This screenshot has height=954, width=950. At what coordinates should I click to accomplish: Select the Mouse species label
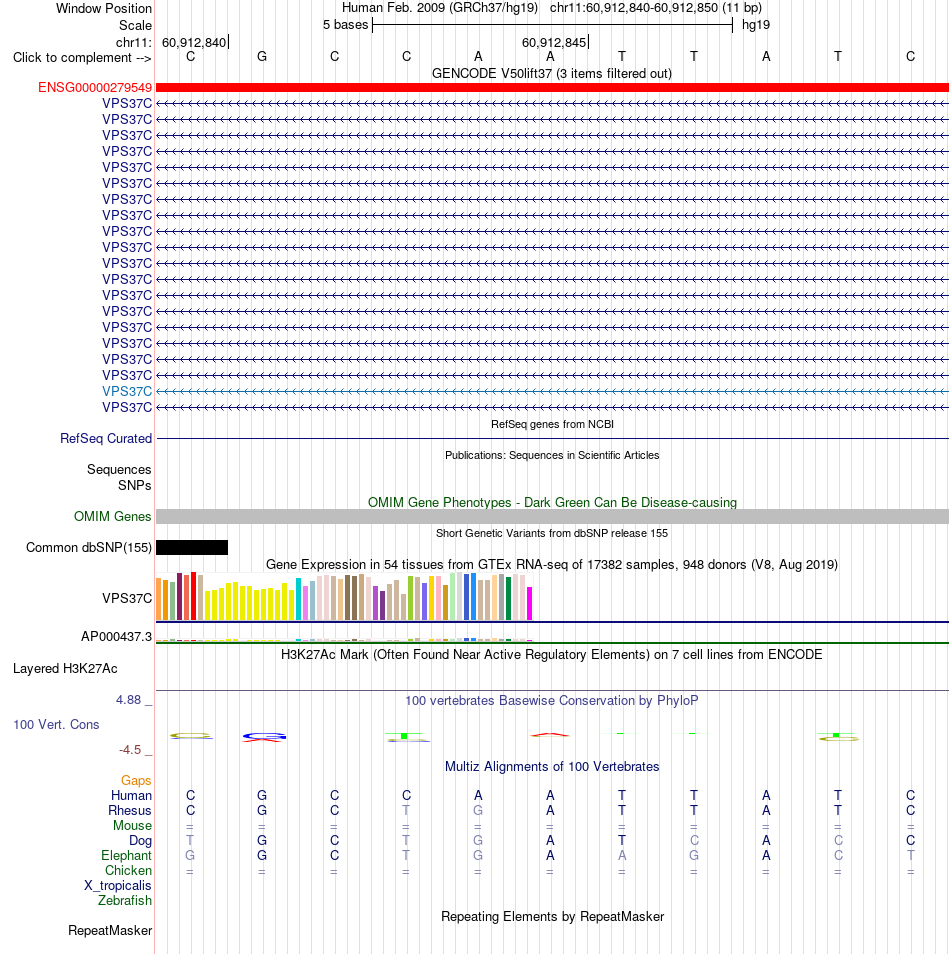(132, 825)
